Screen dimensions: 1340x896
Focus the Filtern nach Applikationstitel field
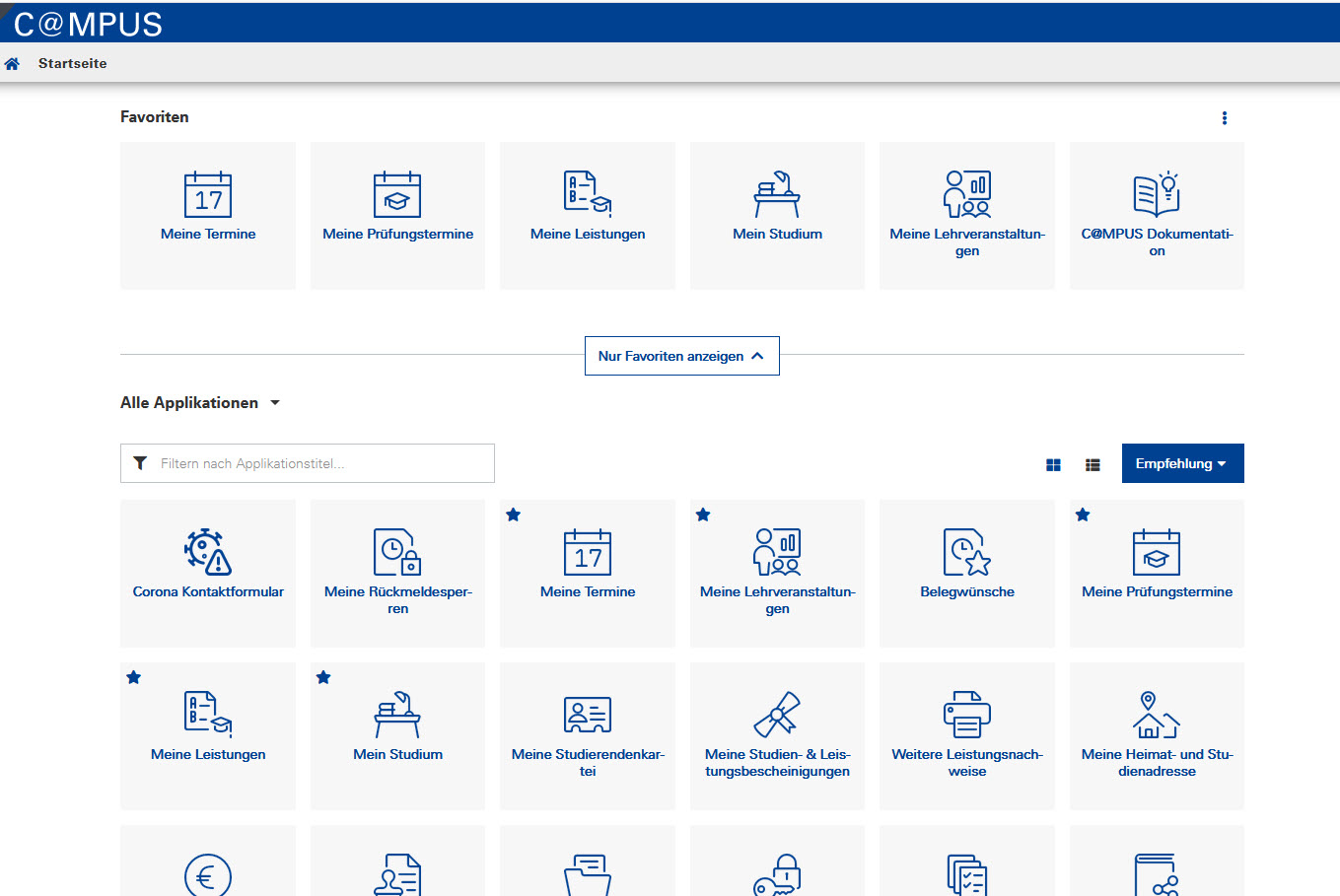(308, 463)
